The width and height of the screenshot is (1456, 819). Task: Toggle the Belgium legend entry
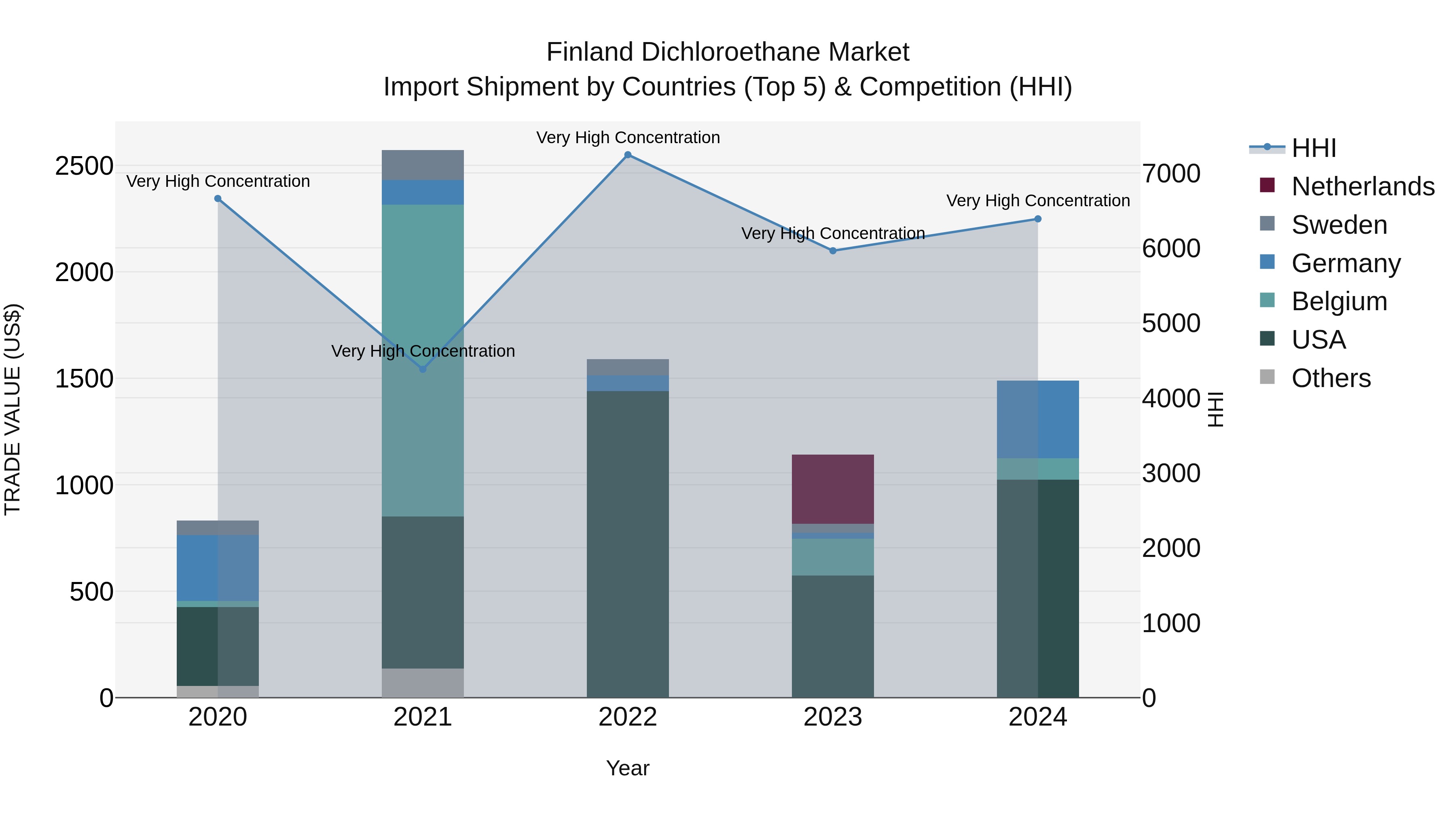[1323, 301]
